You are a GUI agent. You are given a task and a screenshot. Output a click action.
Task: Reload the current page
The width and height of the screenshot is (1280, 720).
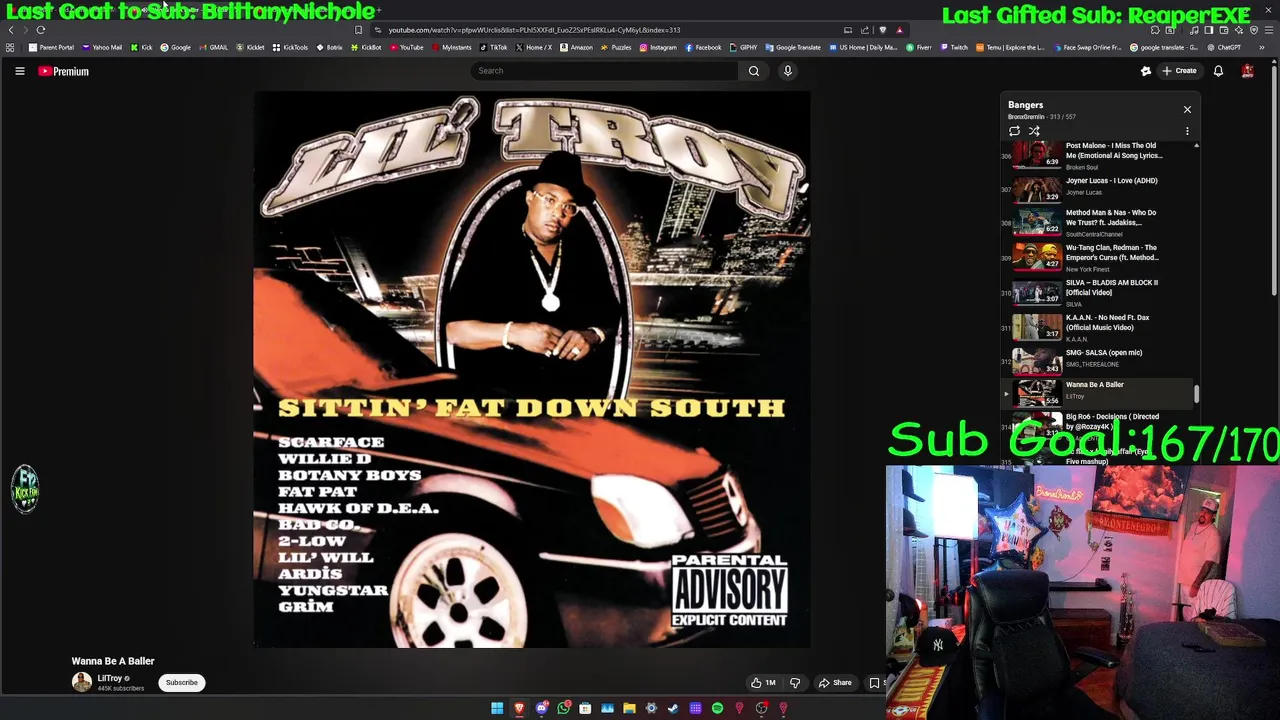tap(41, 30)
